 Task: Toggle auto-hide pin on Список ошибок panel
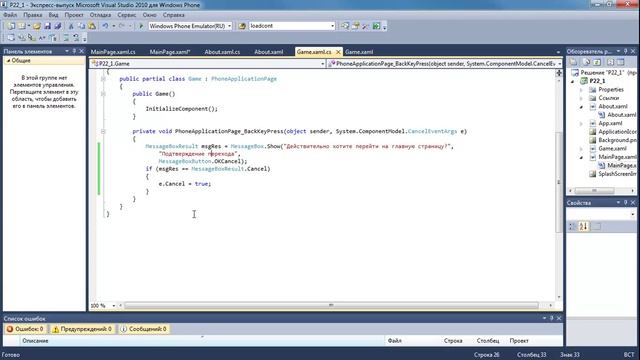pos(551,318)
